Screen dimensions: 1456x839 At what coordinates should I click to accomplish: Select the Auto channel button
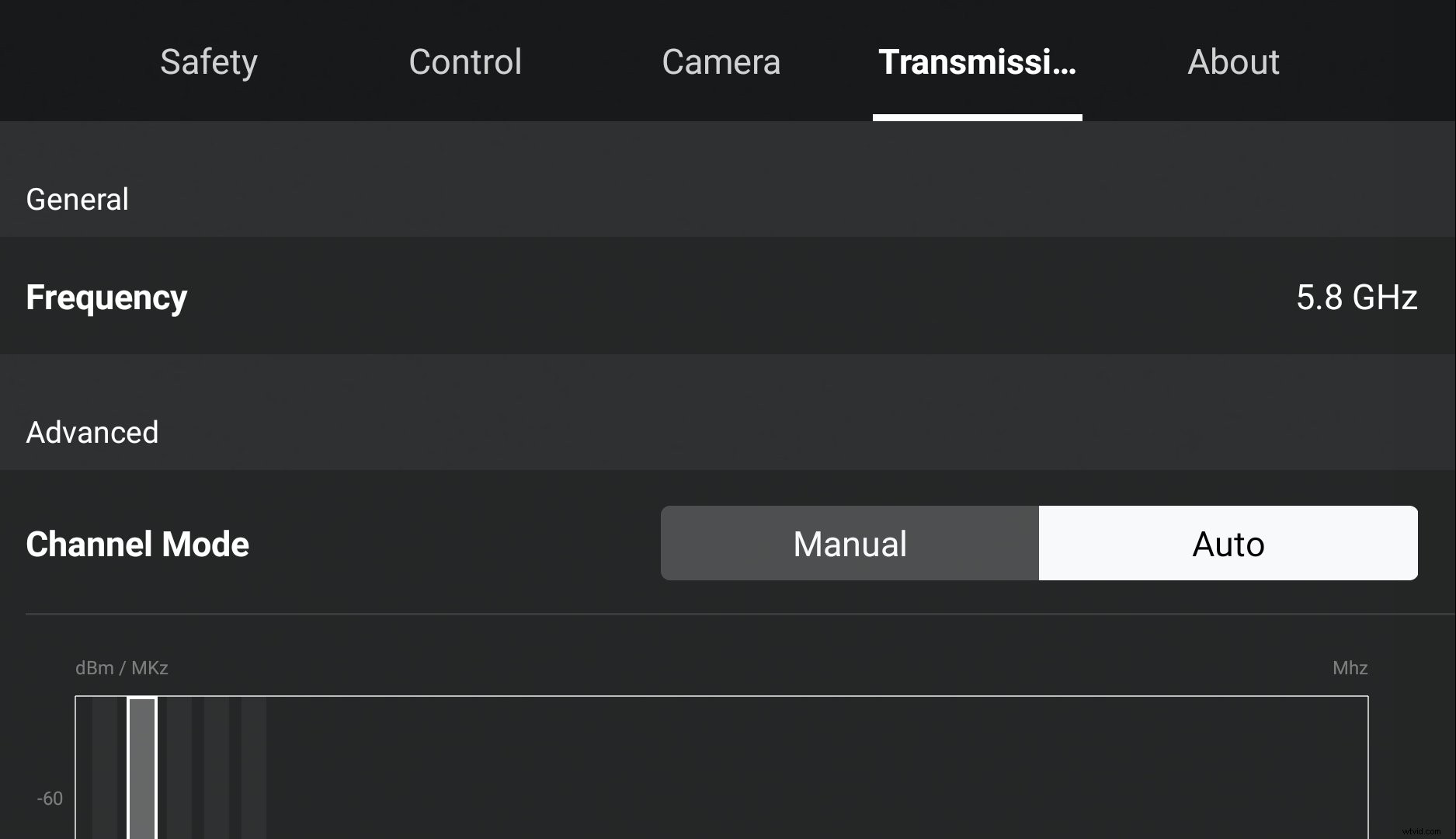point(1227,543)
